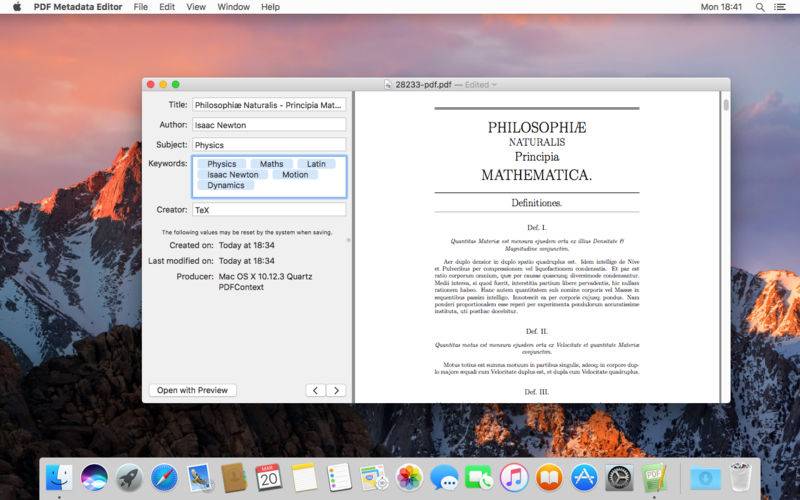The width and height of the screenshot is (800, 500).
Task: Open the Window menu
Action: coord(234,7)
